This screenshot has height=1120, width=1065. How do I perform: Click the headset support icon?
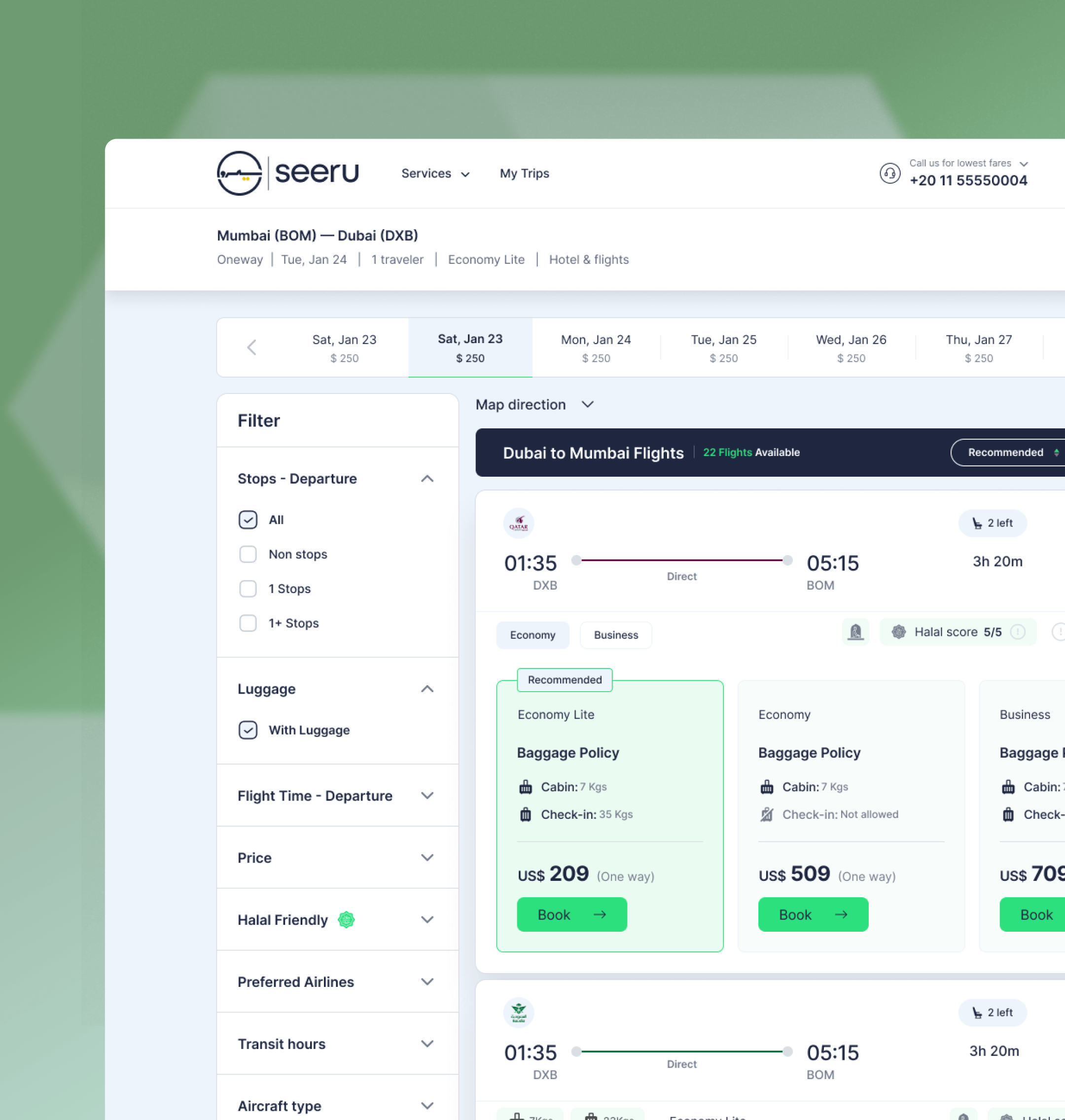[889, 173]
